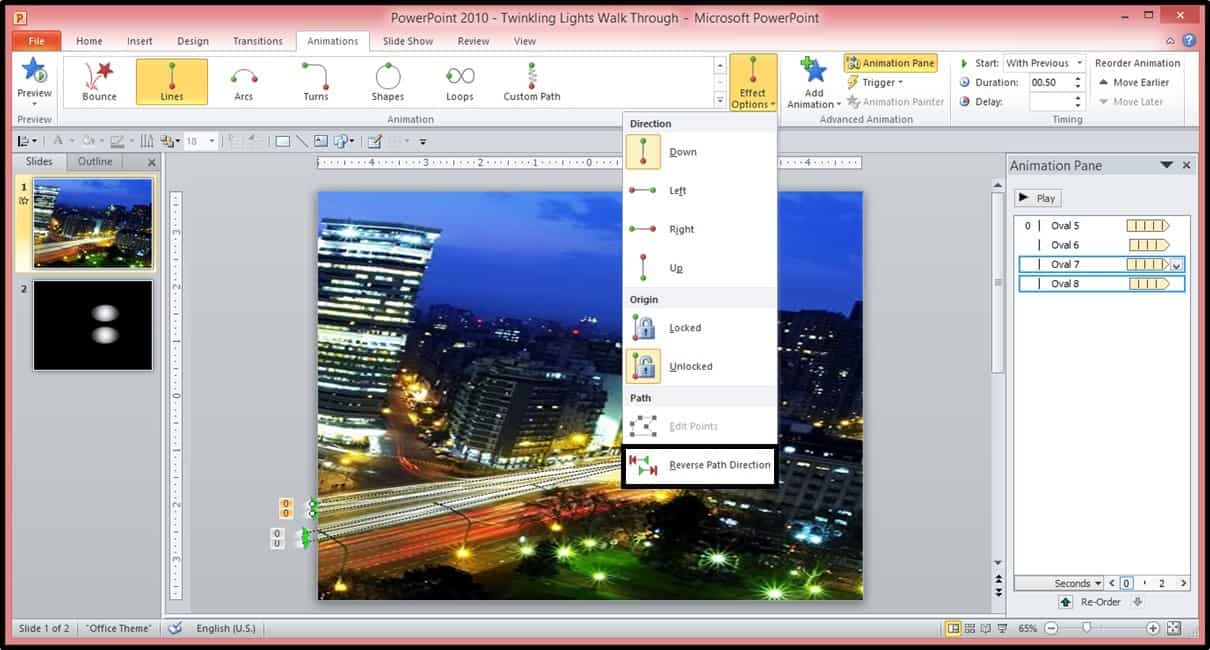1210x650 pixels.
Task: Select Oval 8 in the Animation Pane
Action: pos(1101,284)
